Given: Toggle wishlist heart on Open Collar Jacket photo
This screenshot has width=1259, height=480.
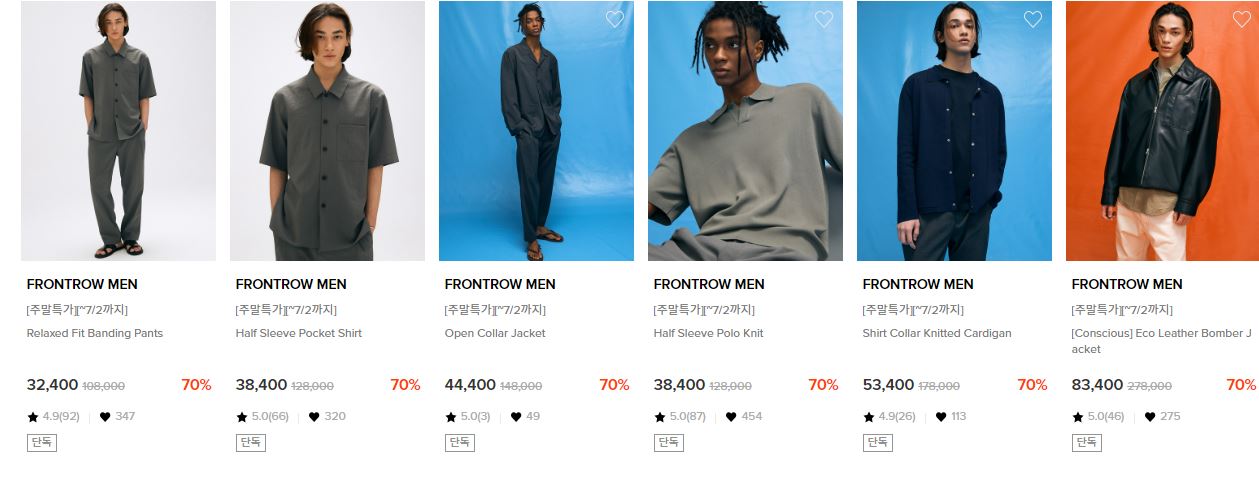Looking at the screenshot, I should [615, 19].
